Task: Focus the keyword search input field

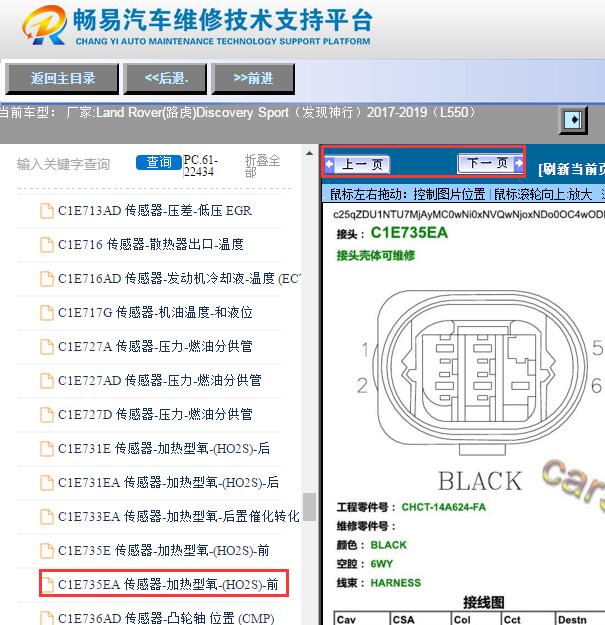Action: click(x=74, y=164)
